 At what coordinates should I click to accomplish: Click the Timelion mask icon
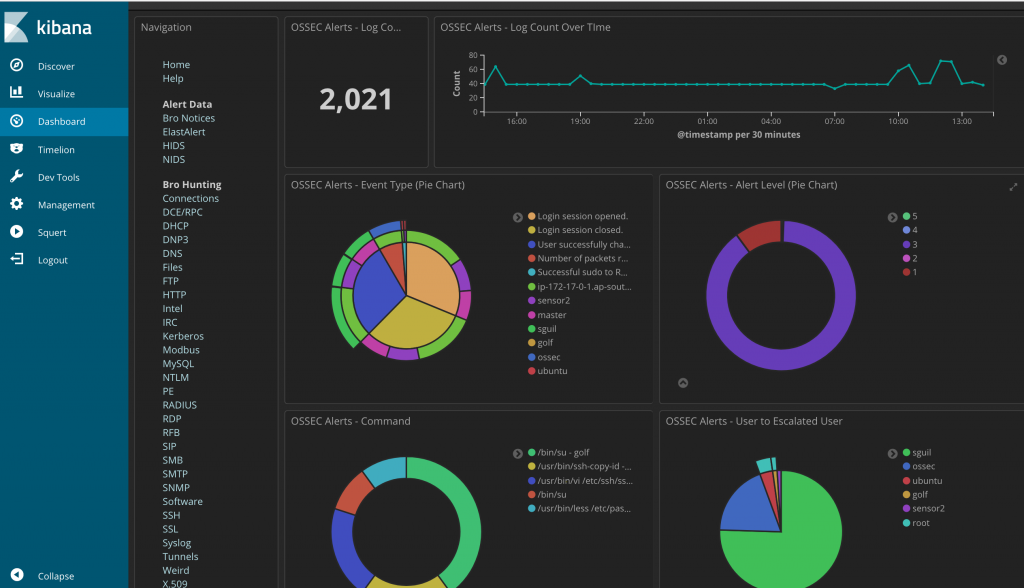click(16, 149)
